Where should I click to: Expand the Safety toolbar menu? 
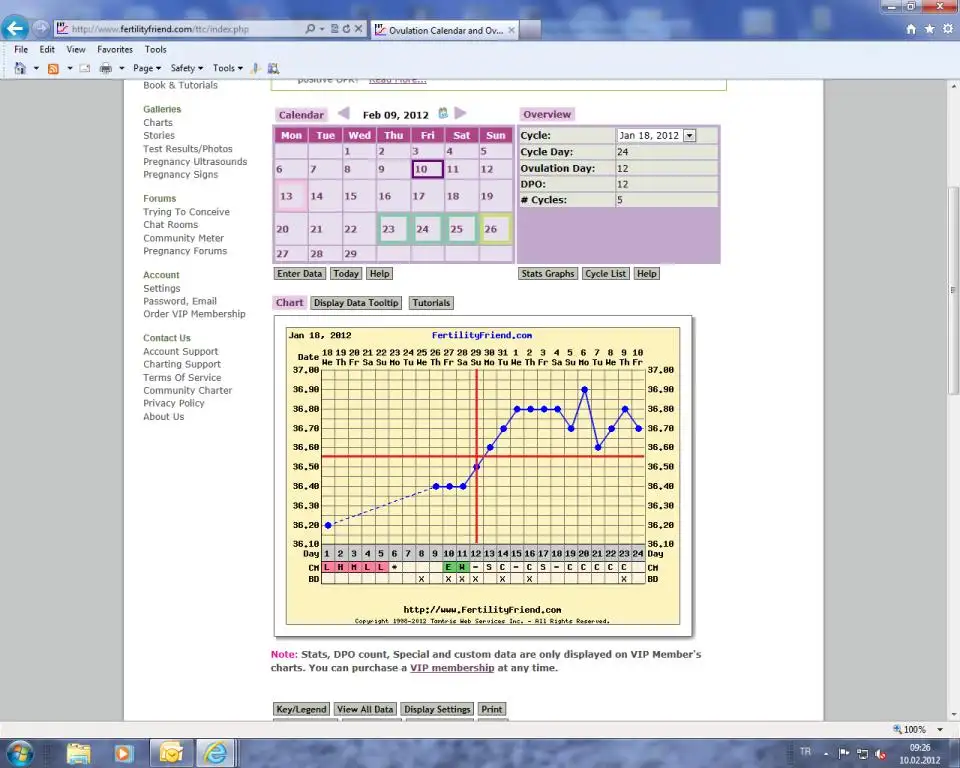(186, 68)
